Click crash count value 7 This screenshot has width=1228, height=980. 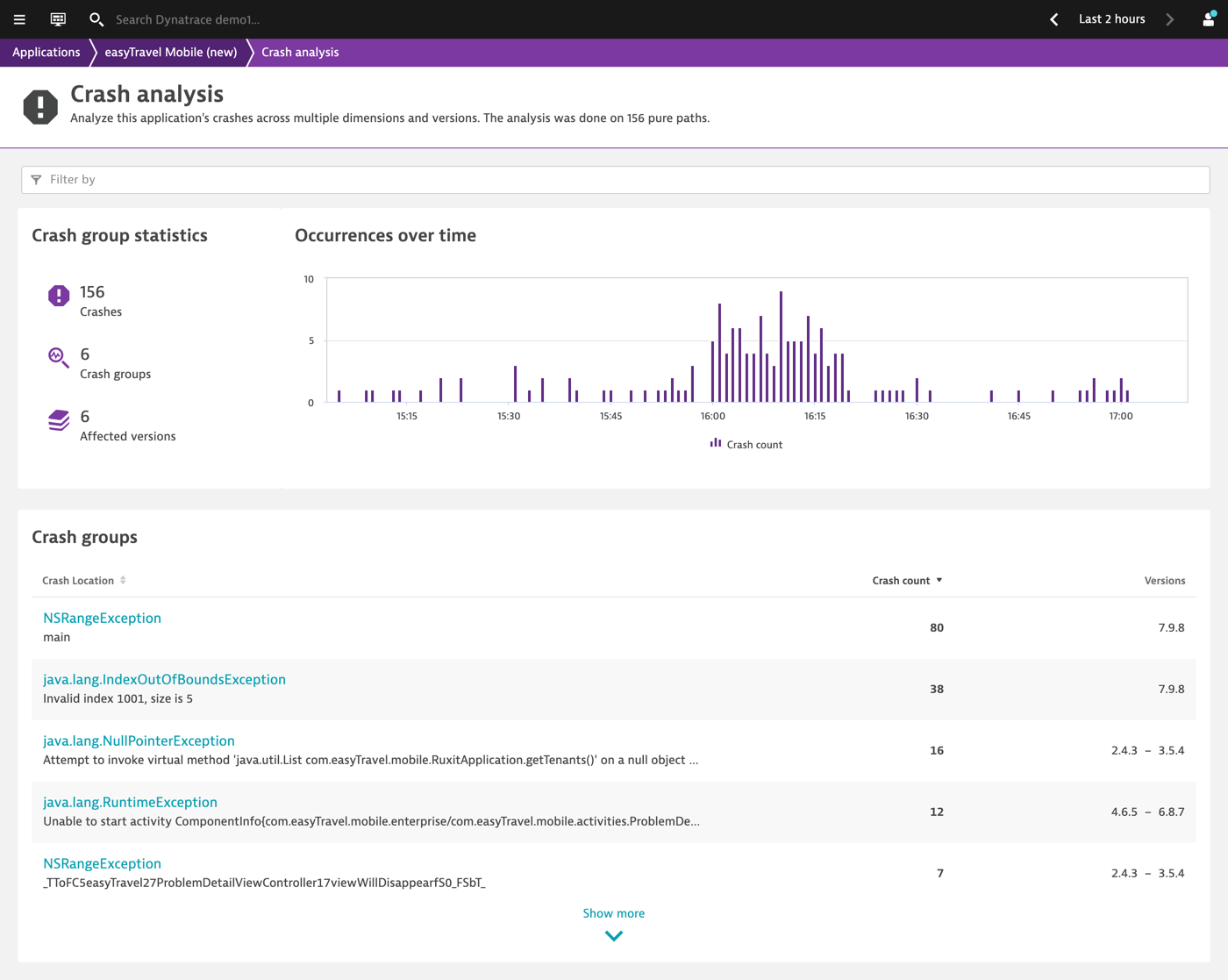pos(940,873)
